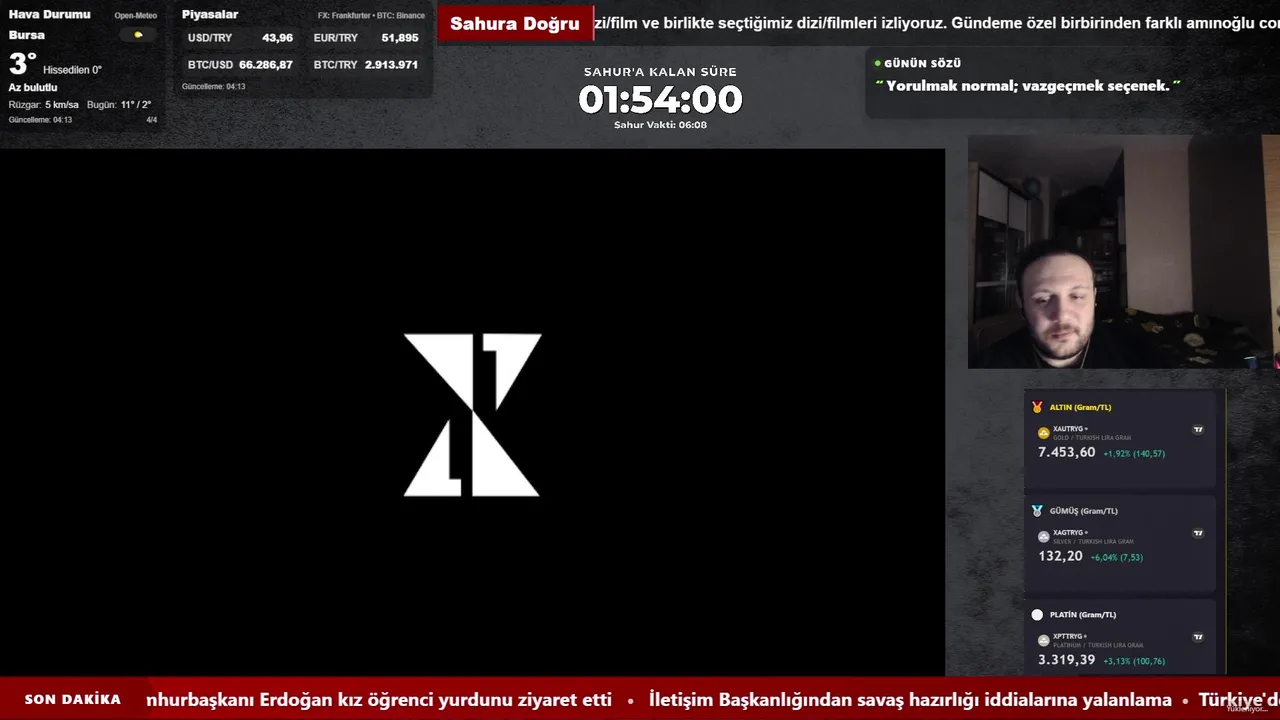Click the Az bulutlu condition text
This screenshot has height=720, width=1280.
point(33,88)
